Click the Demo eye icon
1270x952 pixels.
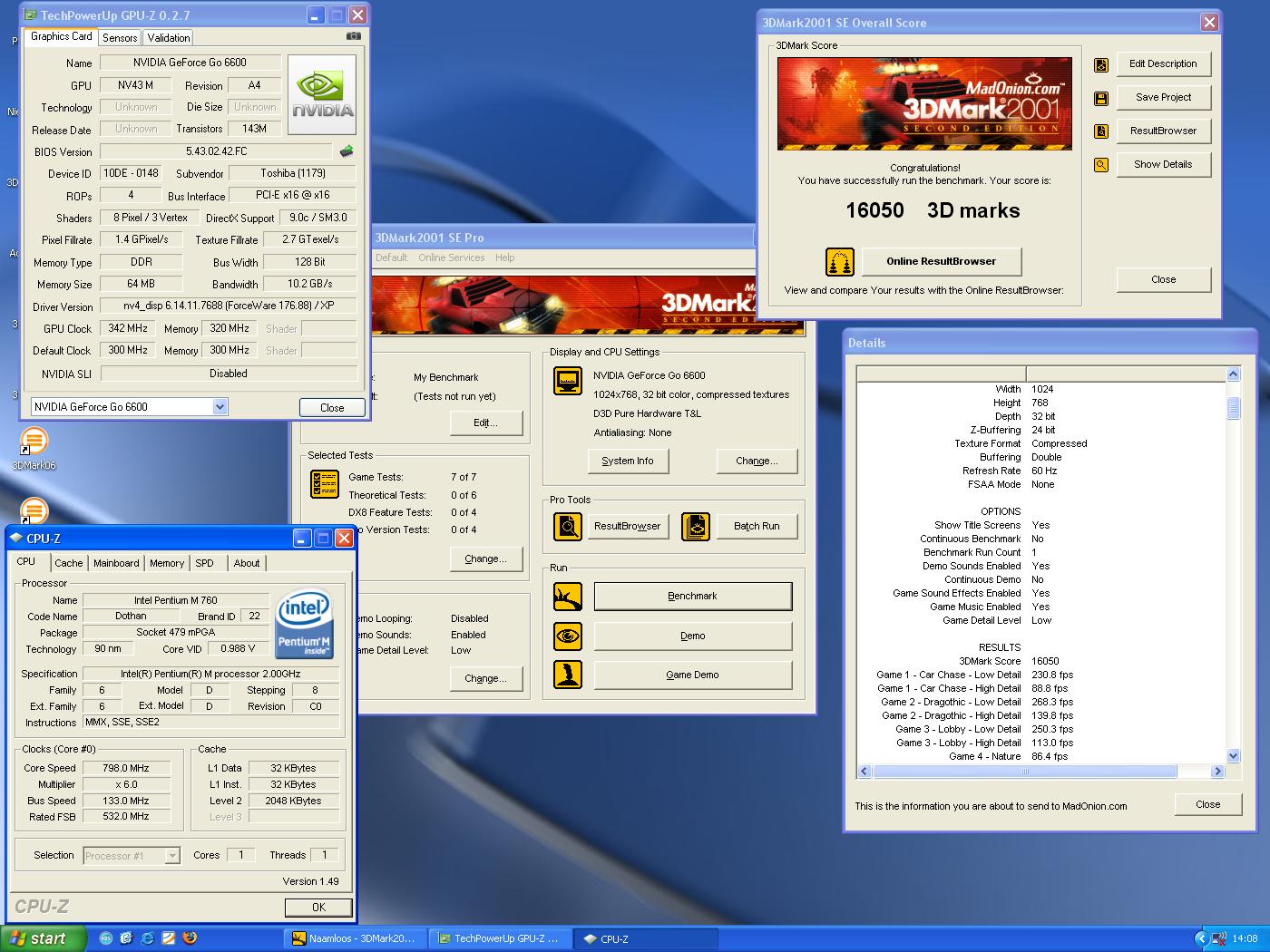click(568, 636)
